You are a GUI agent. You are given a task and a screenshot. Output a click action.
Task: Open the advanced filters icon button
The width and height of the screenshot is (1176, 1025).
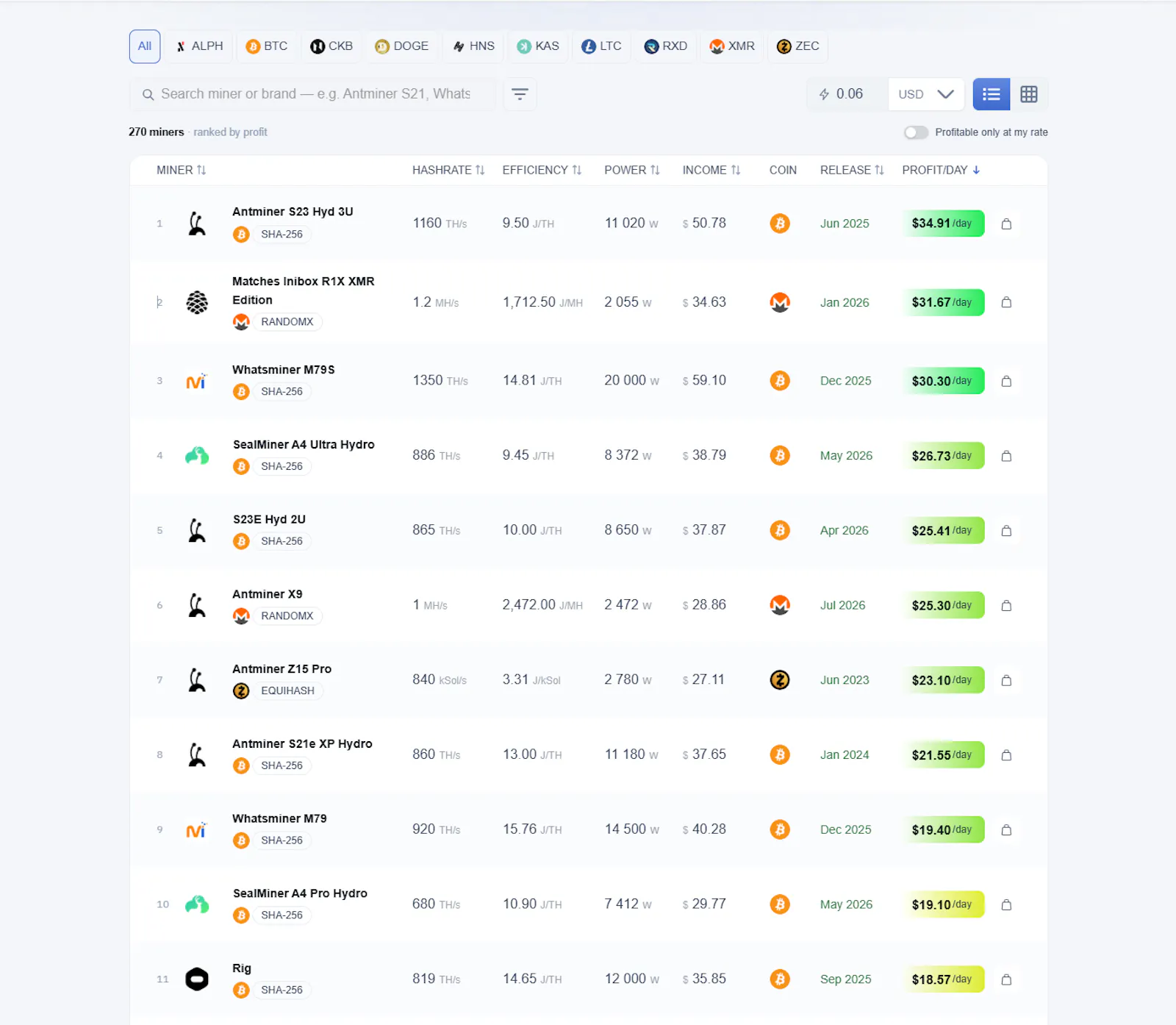click(520, 94)
